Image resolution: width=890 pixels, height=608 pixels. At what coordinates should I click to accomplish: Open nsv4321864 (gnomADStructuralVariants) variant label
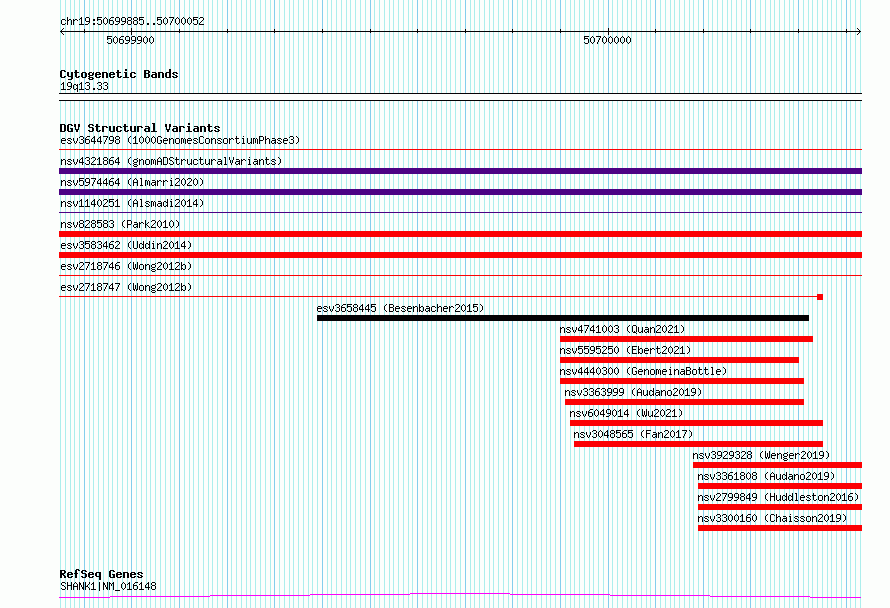171,161
